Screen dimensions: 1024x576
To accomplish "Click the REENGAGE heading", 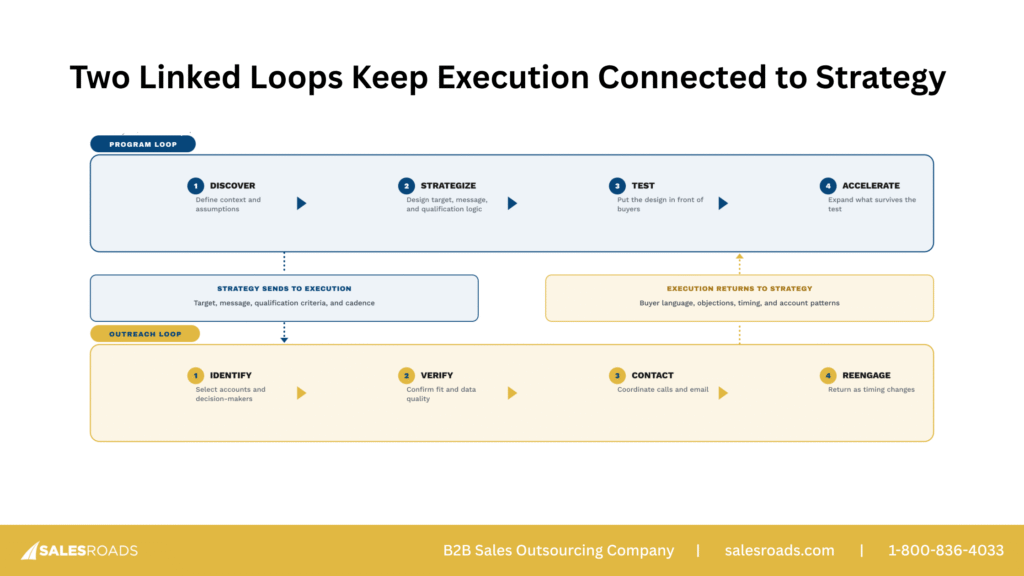I will pyautogui.click(x=866, y=376).
